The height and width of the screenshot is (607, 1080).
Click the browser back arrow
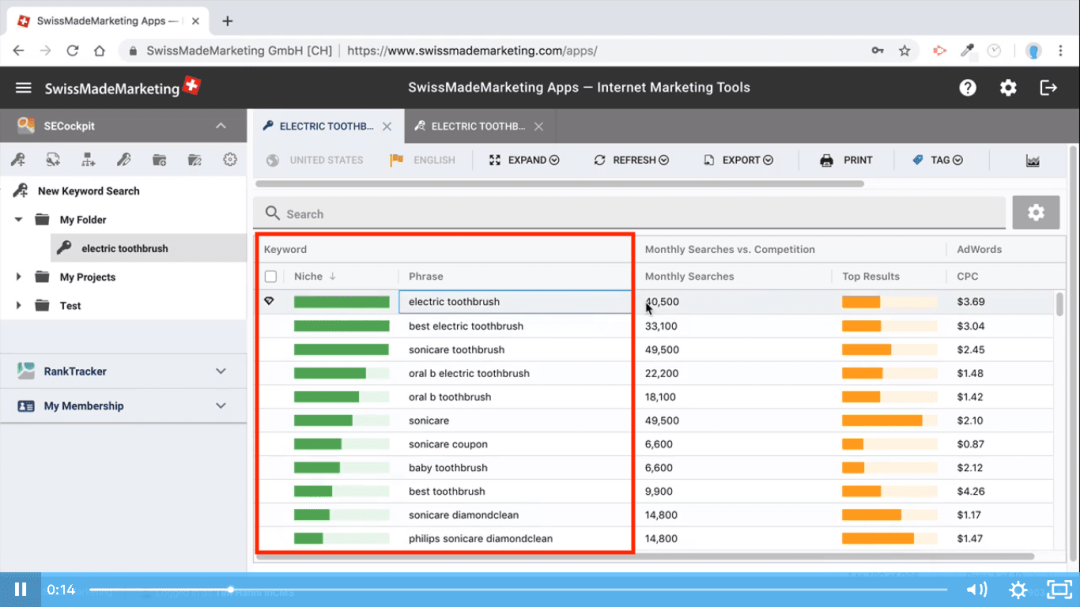(x=19, y=50)
